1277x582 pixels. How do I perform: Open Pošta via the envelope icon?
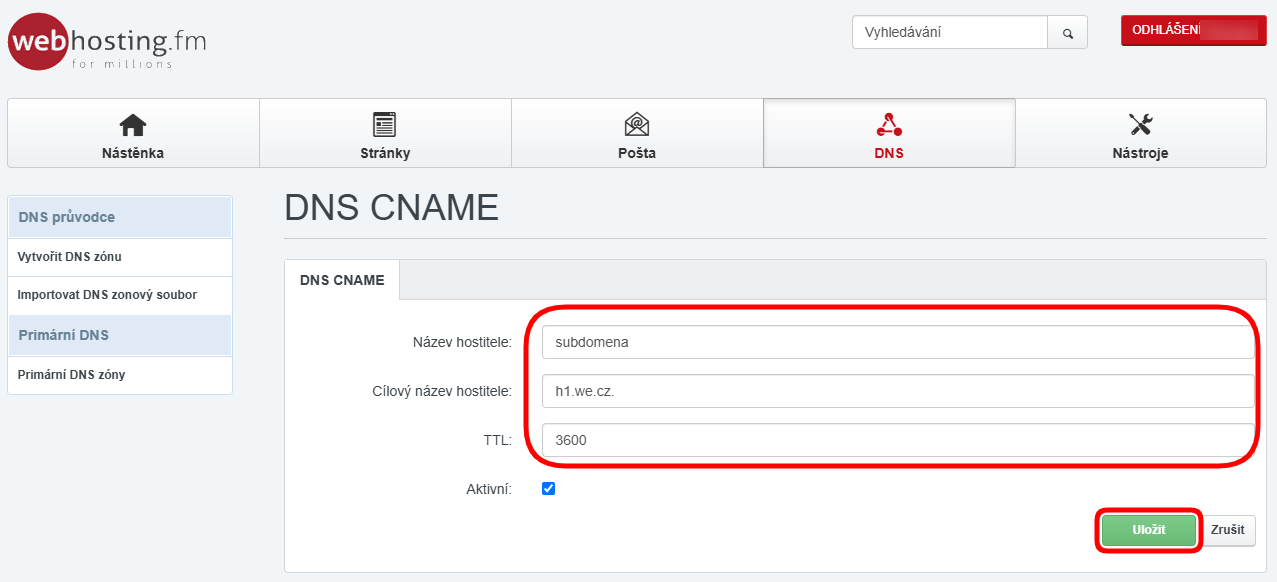[636, 124]
